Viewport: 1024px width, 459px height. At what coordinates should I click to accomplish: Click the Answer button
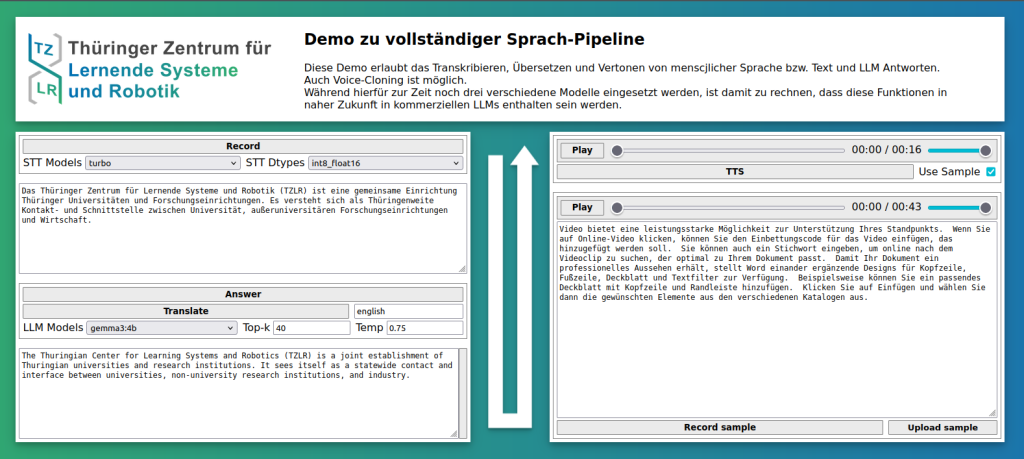243,294
